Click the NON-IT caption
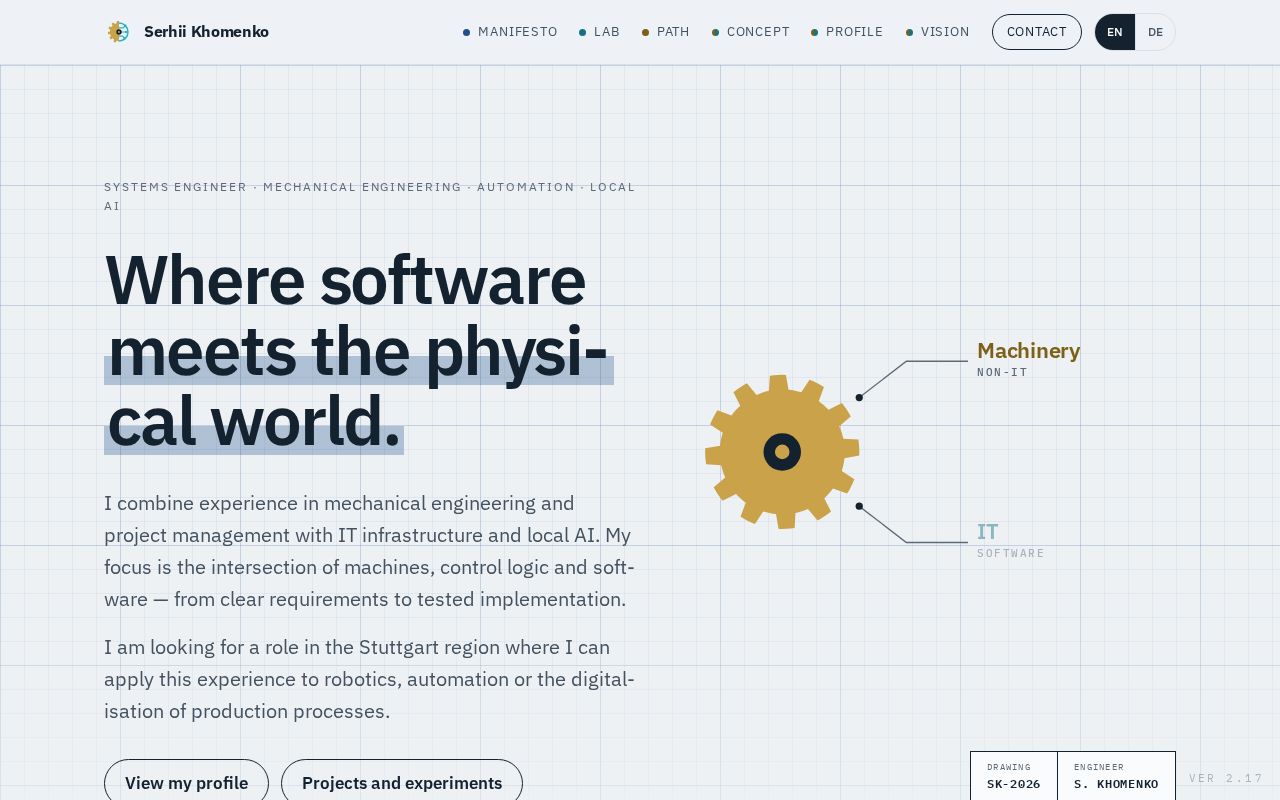 point(1002,372)
